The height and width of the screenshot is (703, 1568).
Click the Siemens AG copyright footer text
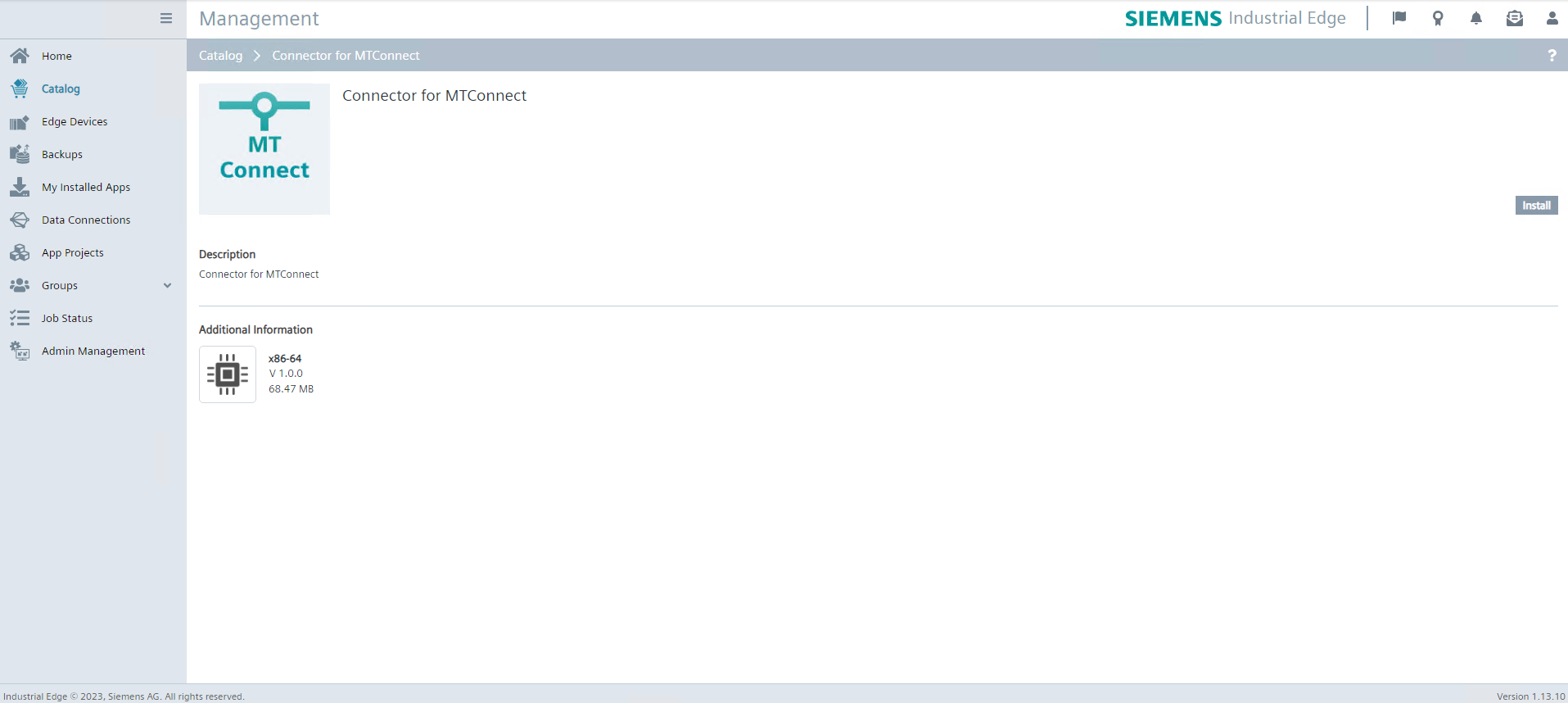point(124,696)
